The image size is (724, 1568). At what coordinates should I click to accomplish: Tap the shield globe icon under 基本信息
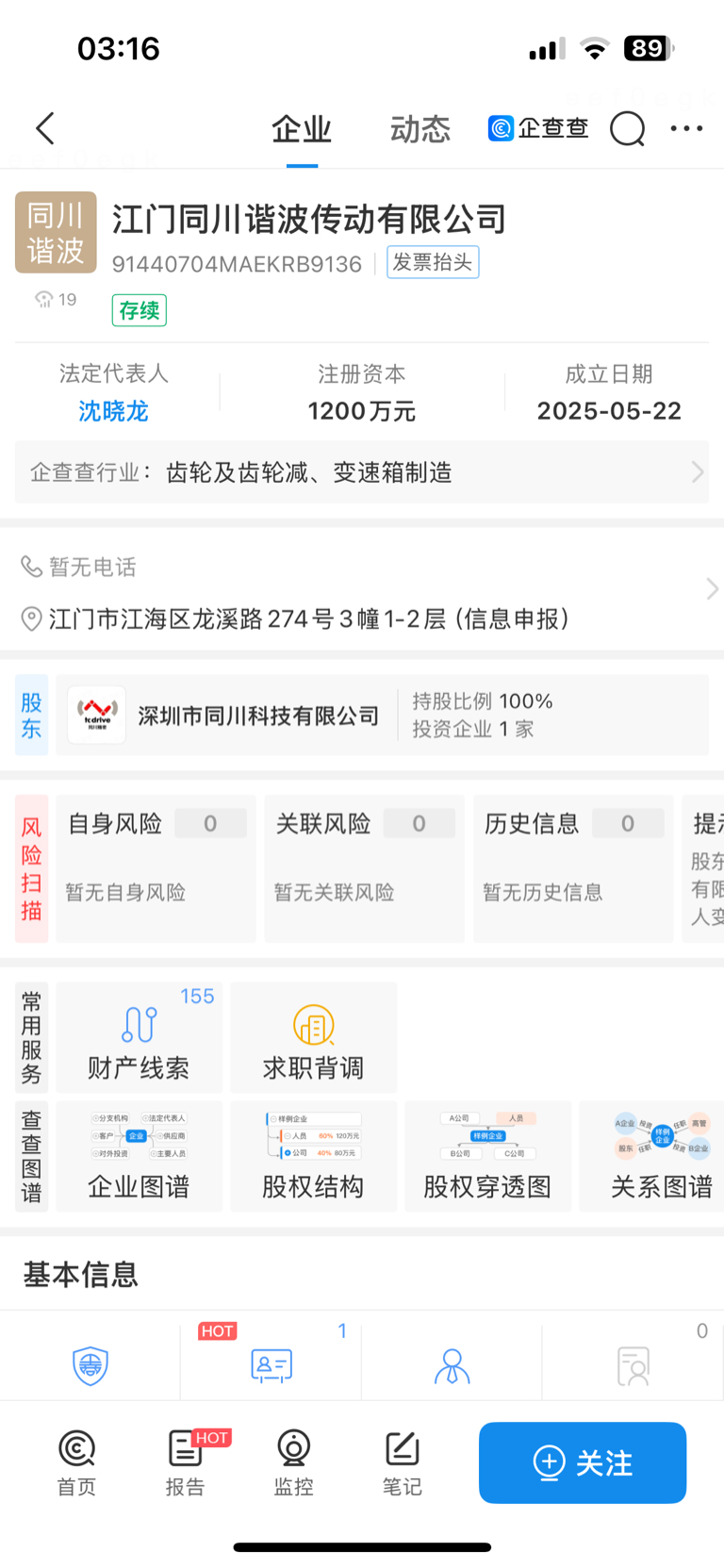pos(90,1365)
